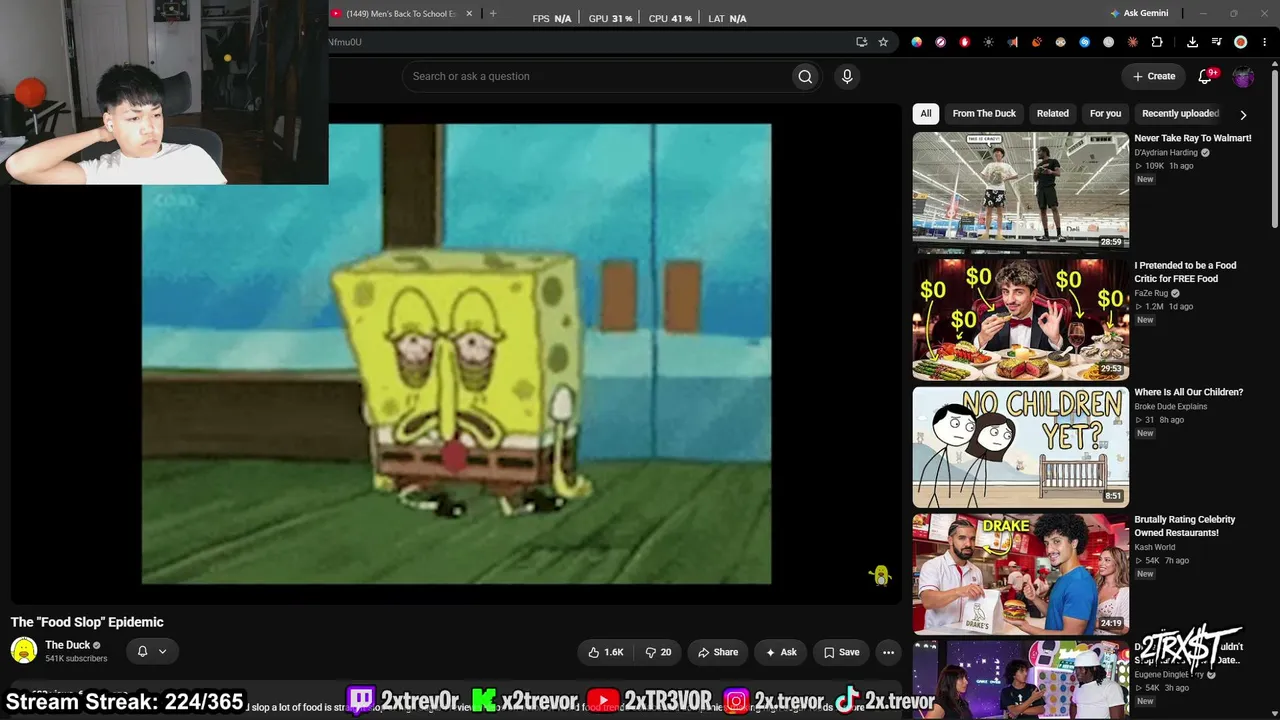Viewport: 1280px width, 720px height.
Task: Open the gray clock extension icon
Action: tap(1108, 42)
